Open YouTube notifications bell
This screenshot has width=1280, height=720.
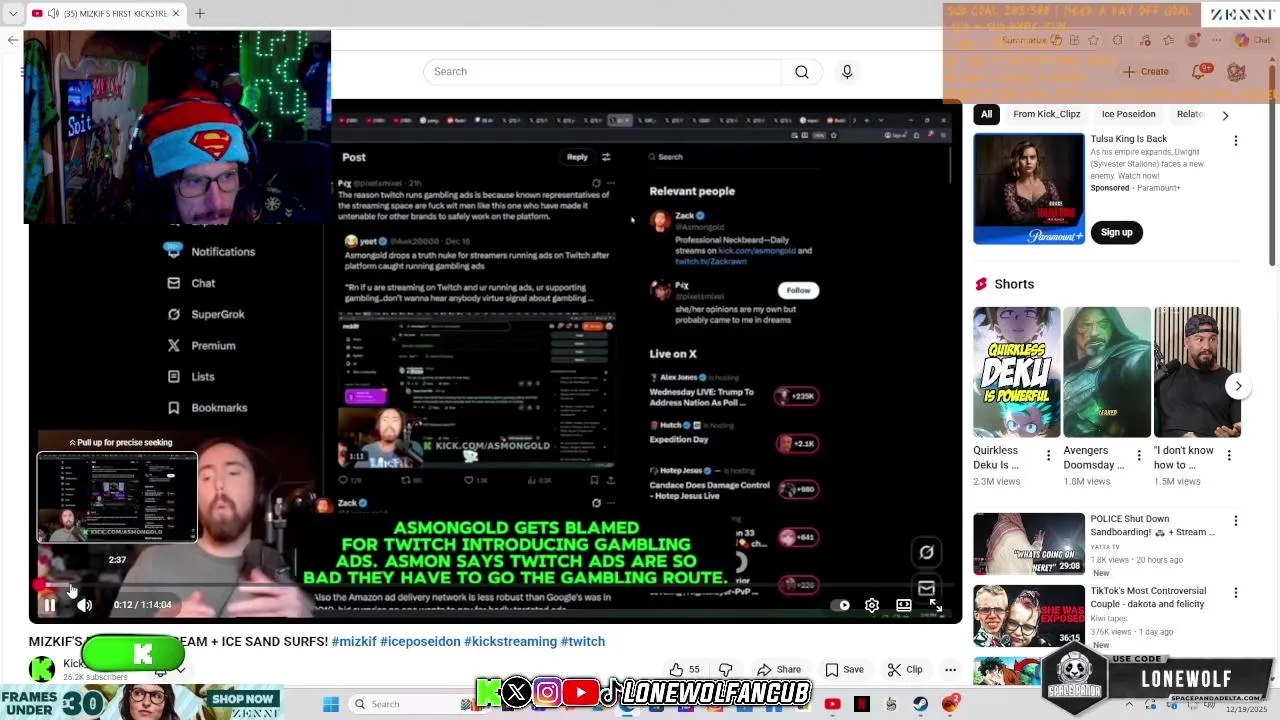pyautogui.click(x=1200, y=72)
